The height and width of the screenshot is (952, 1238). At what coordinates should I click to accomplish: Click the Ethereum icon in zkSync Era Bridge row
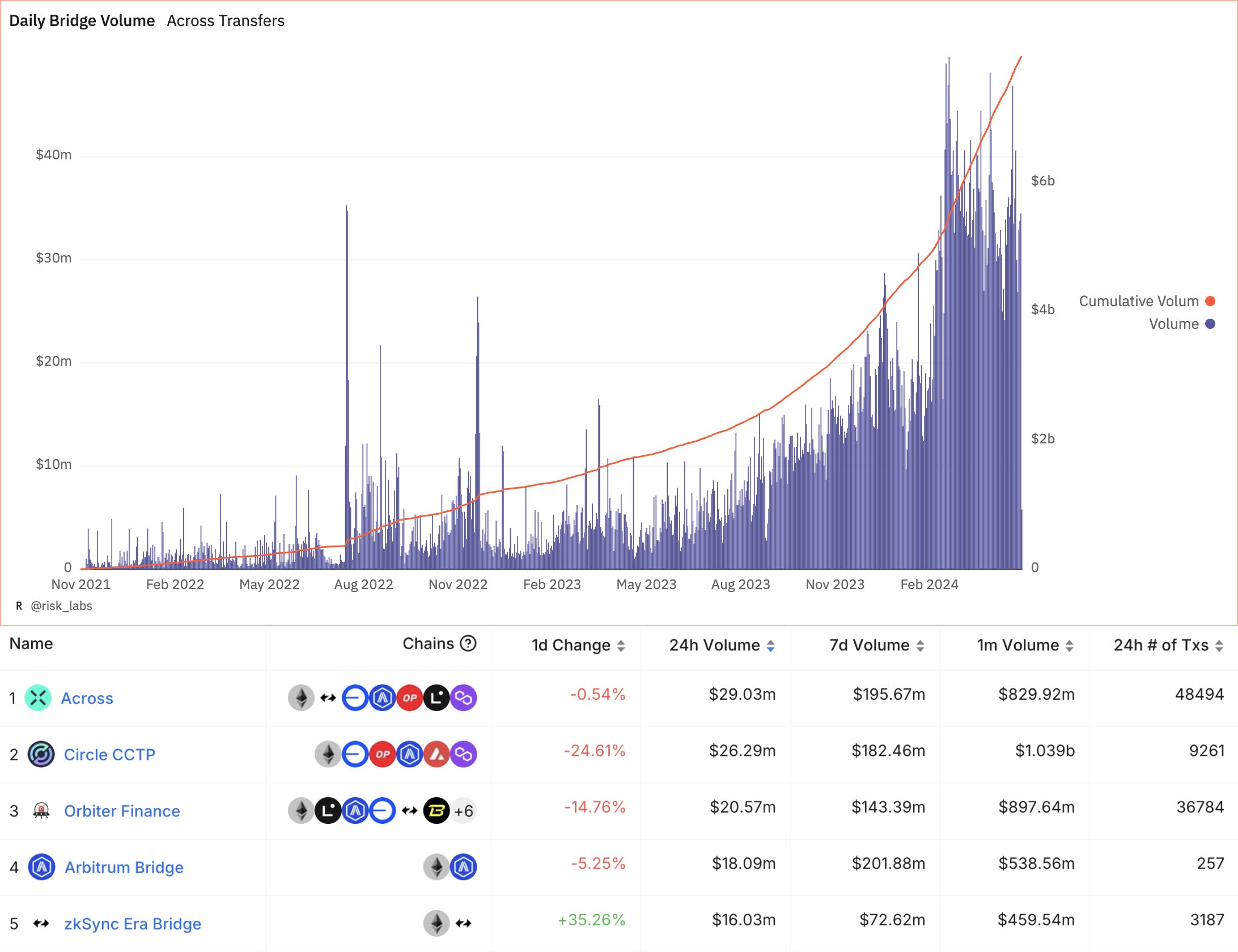coord(436,924)
